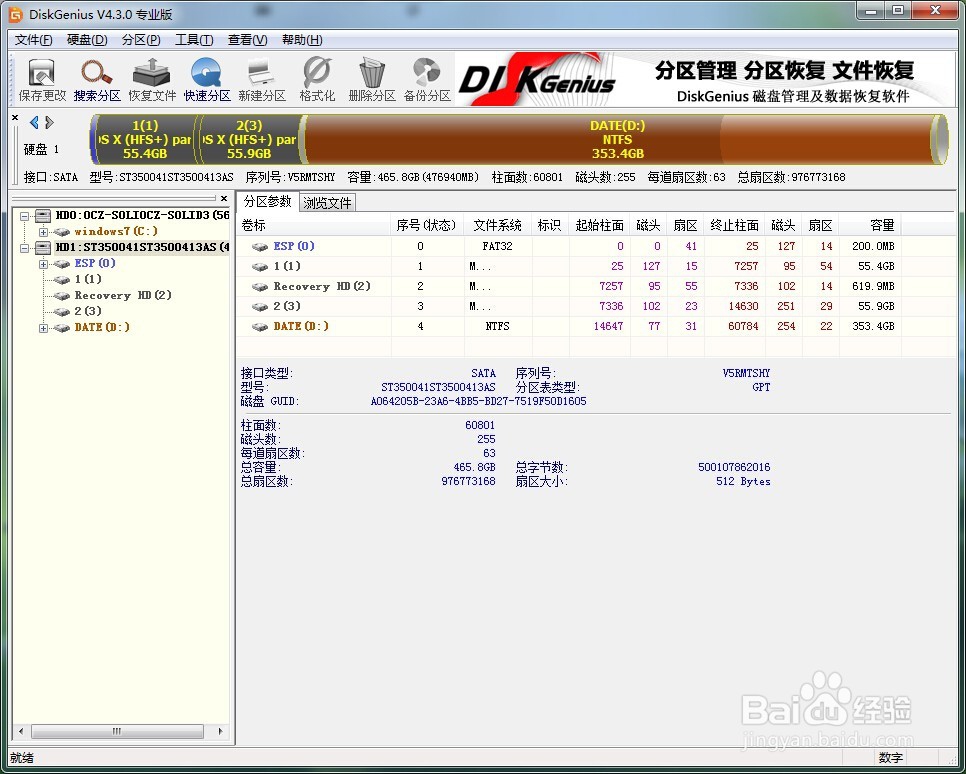Expand the ESP(0) tree node

coord(43,264)
